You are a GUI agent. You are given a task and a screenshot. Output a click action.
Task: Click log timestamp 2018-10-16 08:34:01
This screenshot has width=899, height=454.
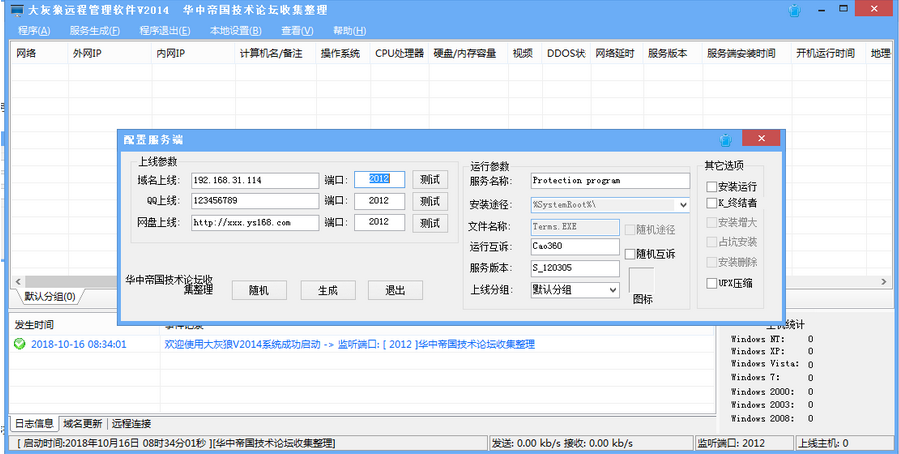(79, 345)
